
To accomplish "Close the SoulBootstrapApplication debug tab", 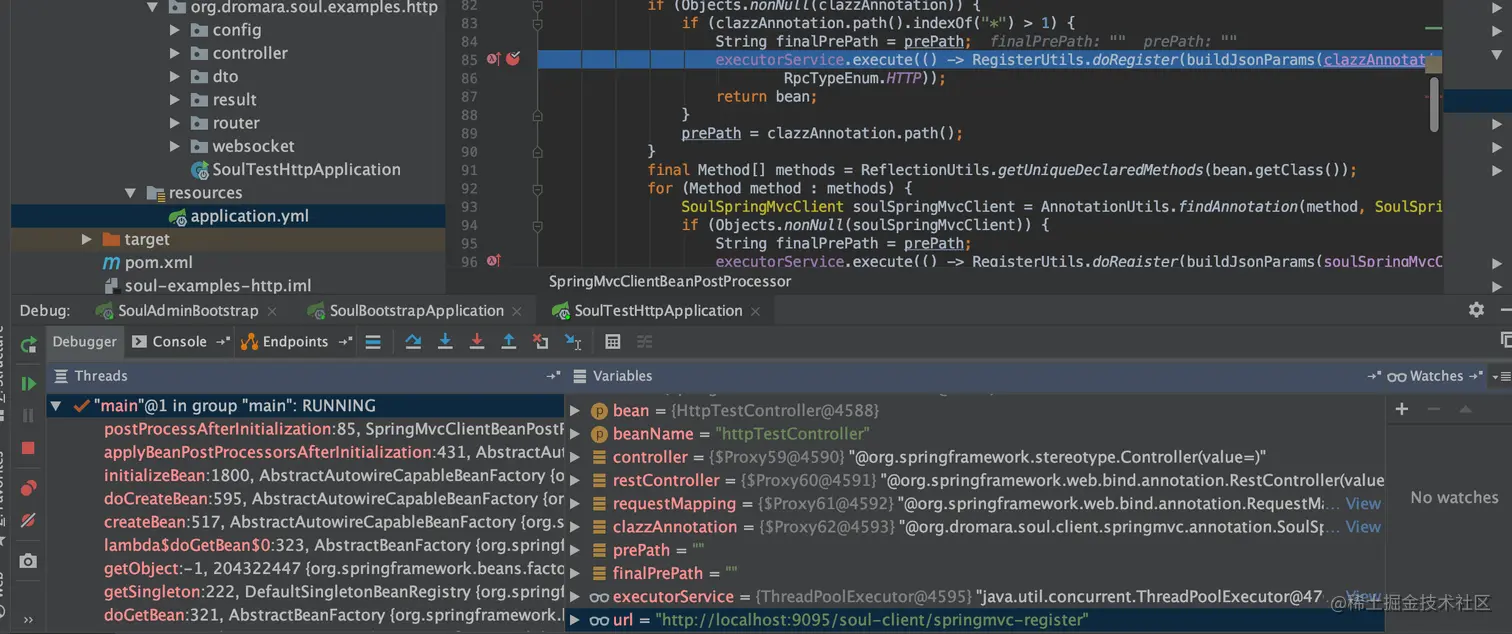I will tap(518, 311).
